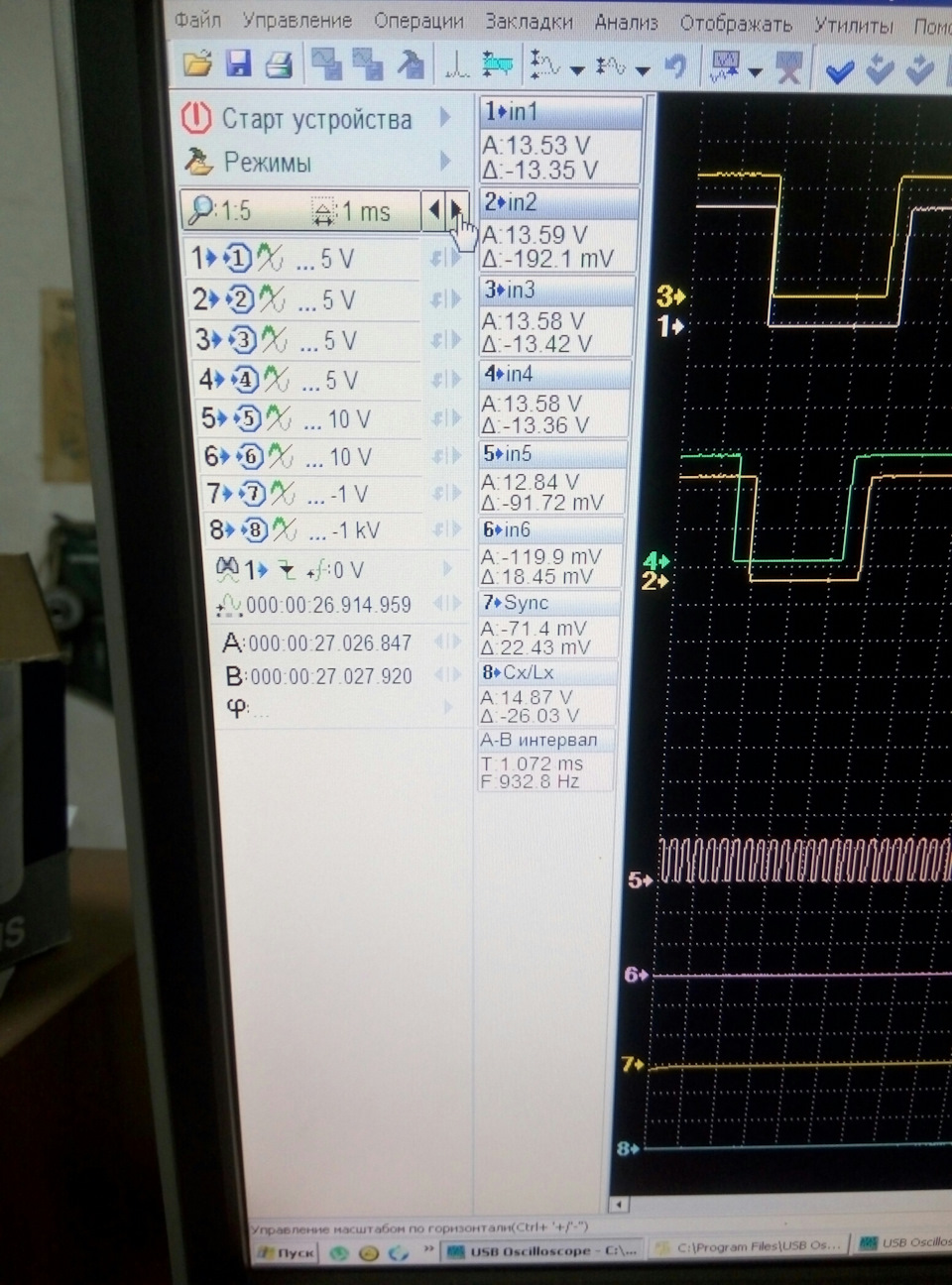The image size is (952, 1285).
Task: Open dropdown next to horizontal cursor waveform icon
Action: (643, 70)
